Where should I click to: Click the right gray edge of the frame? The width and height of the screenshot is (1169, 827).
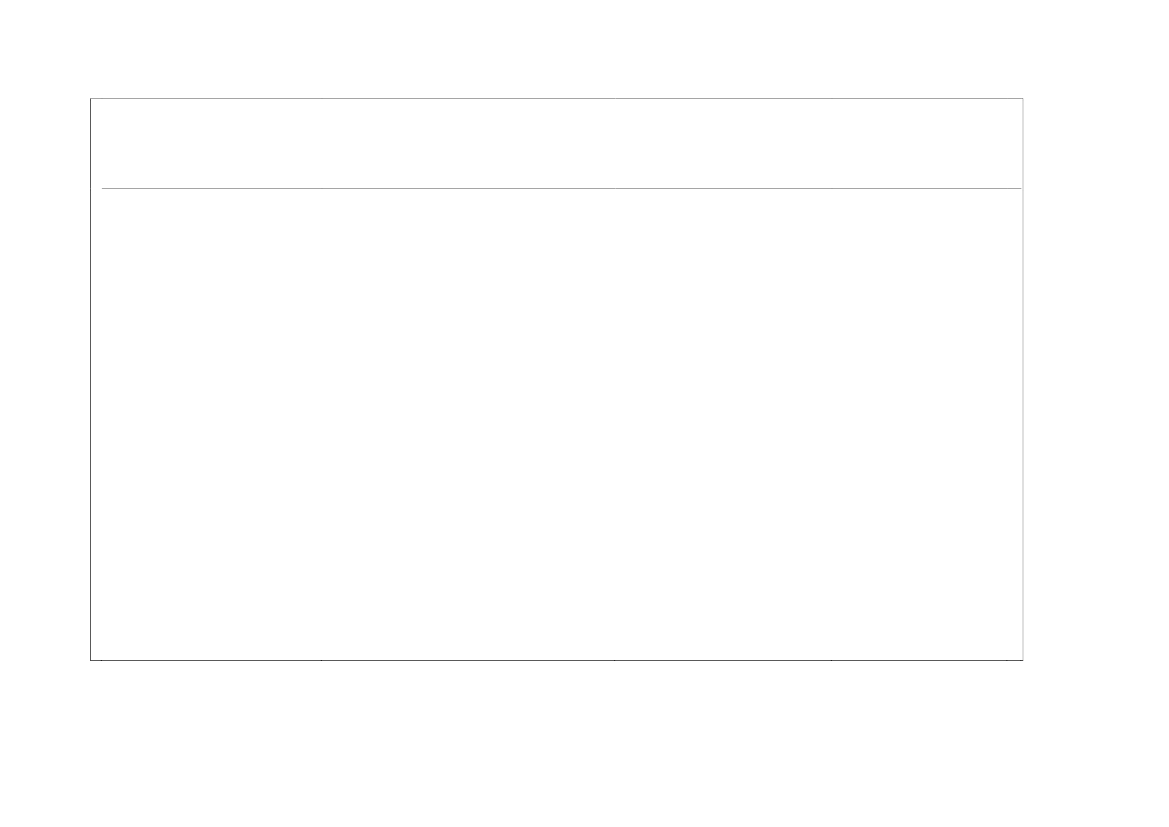pos(1023,379)
